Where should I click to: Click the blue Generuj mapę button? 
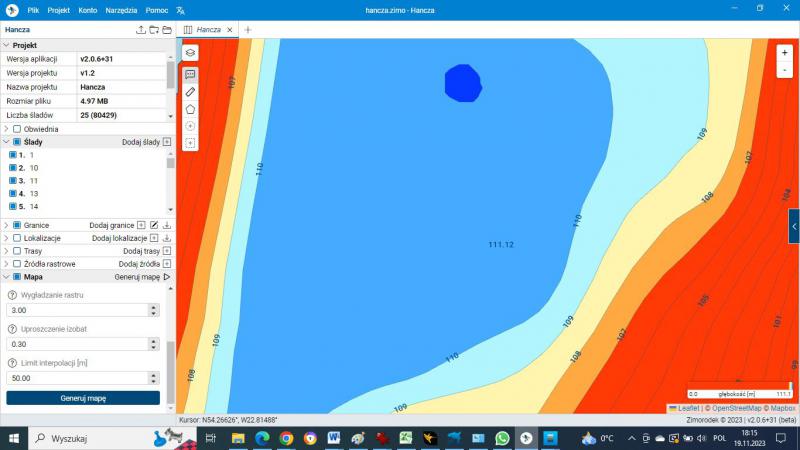tap(83, 398)
